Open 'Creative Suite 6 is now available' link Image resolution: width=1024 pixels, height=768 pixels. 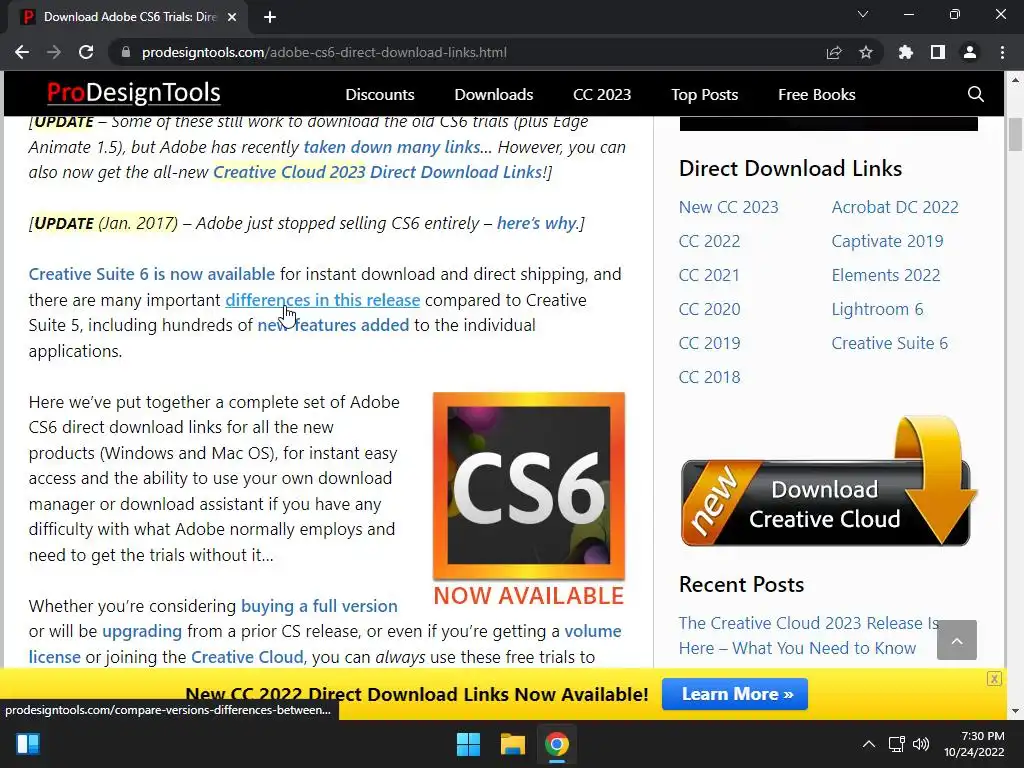pos(152,274)
